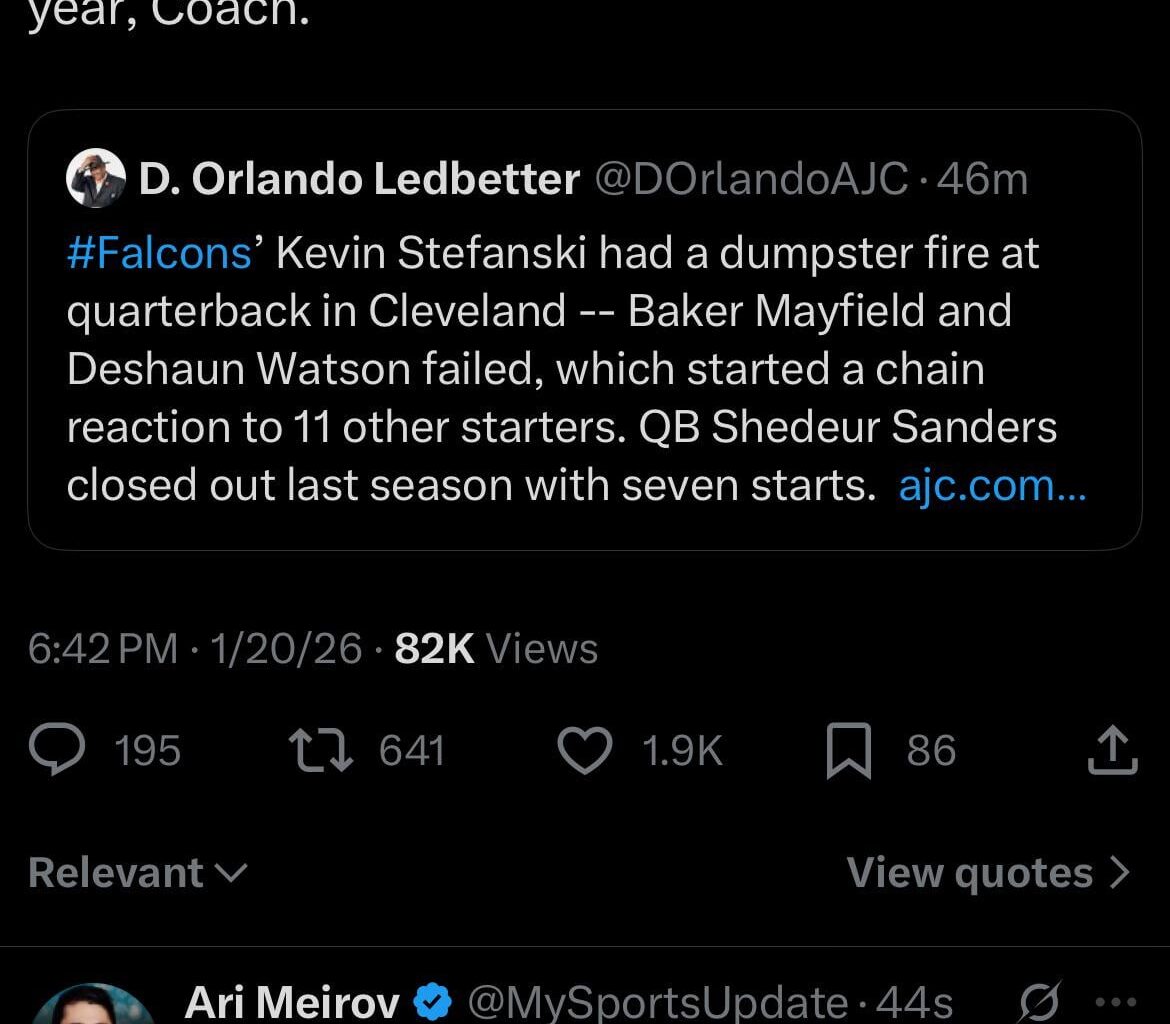Viewport: 1170px width, 1024px height.
Task: Click the @DOrlandoAJC handle
Action: click(x=753, y=179)
